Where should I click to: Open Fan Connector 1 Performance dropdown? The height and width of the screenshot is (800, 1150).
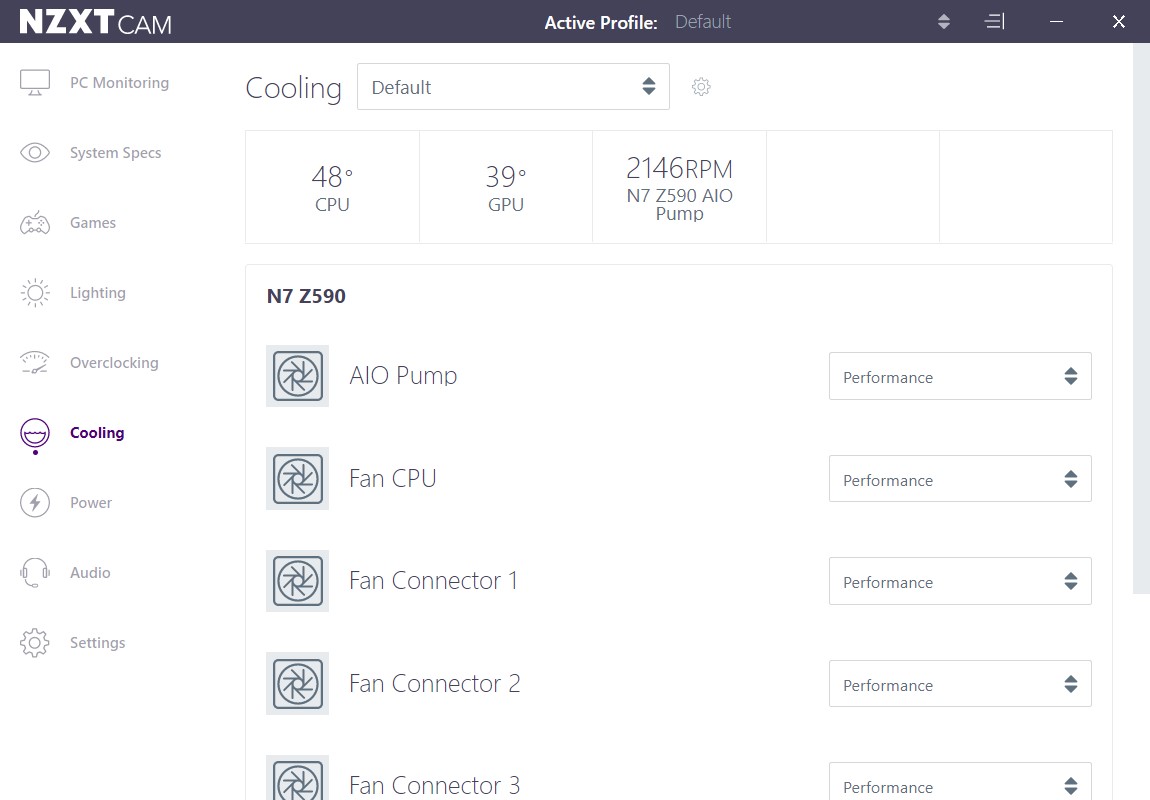click(960, 581)
